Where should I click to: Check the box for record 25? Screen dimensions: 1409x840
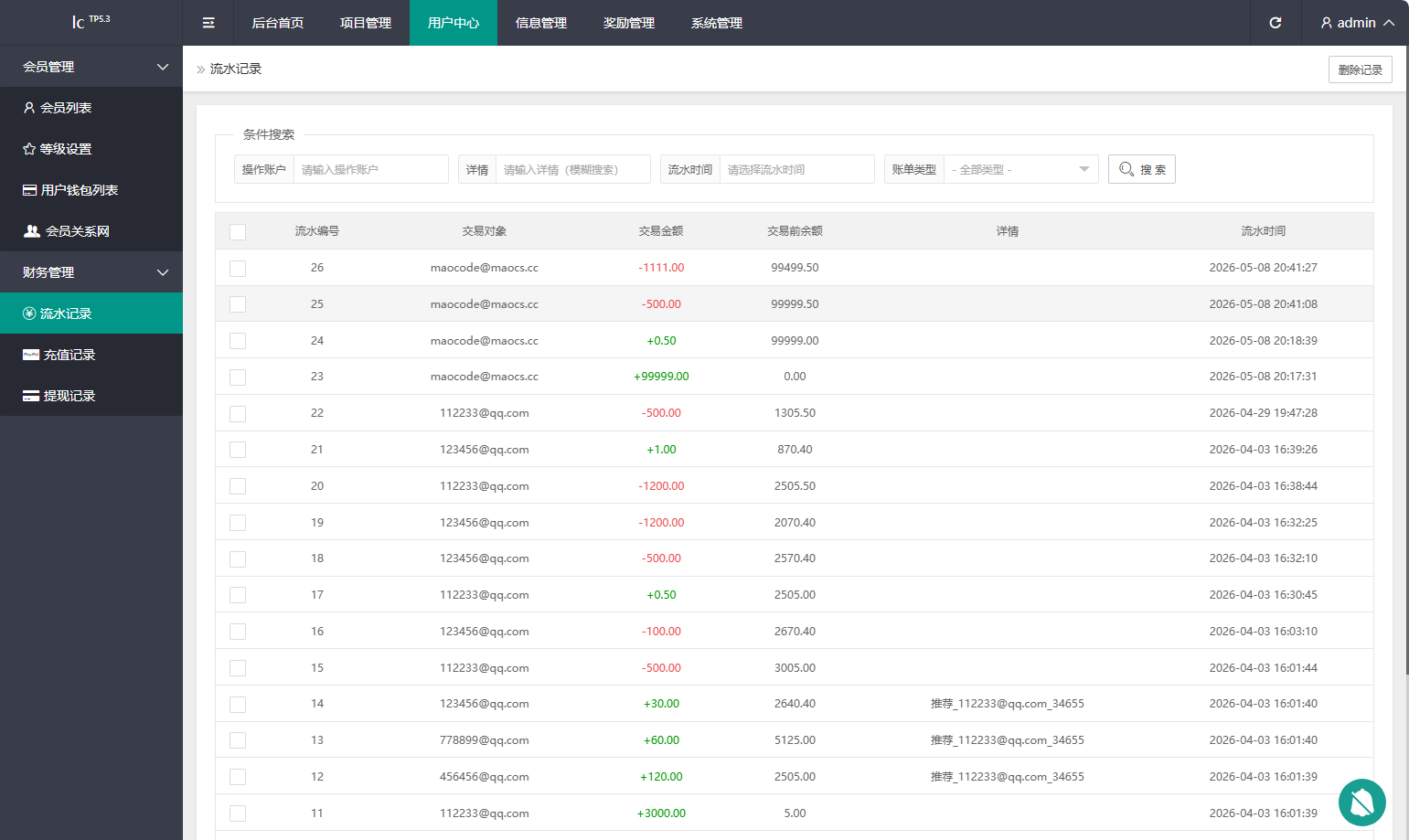click(238, 304)
